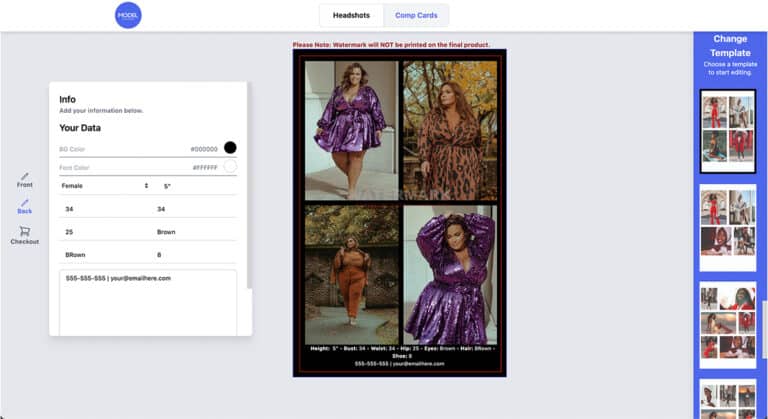The height and width of the screenshot is (419, 768).
Task: Go to Checkout via cart icon
Action: pyautogui.click(x=24, y=235)
